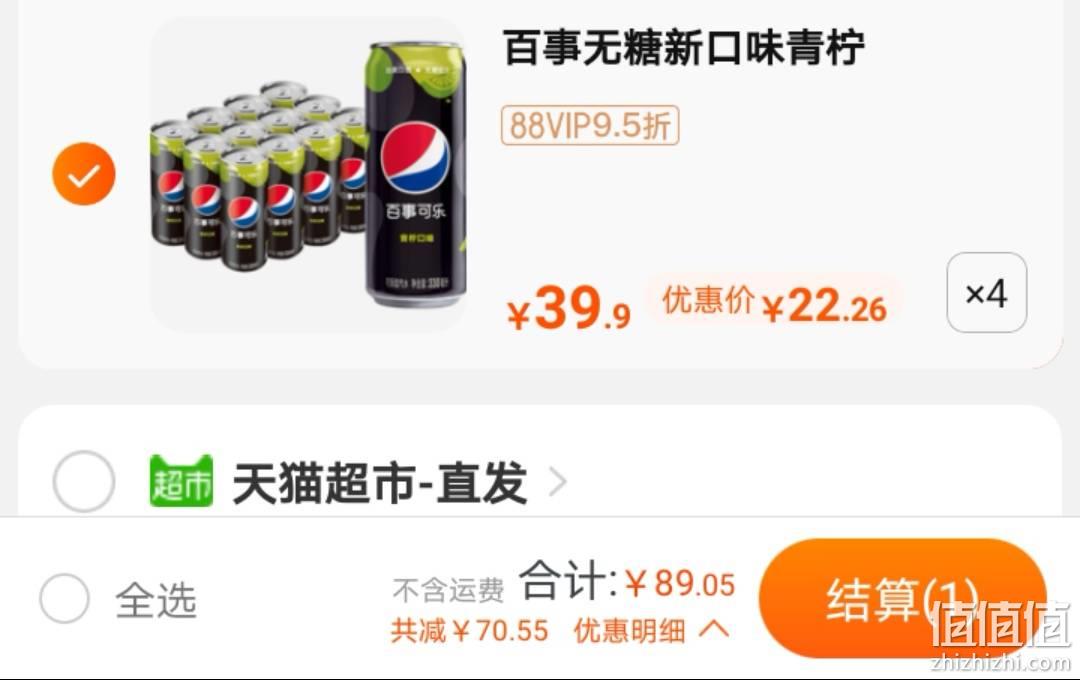Toggle the 全选 select-all circle
The height and width of the screenshot is (680, 1080).
pyautogui.click(x=64, y=598)
